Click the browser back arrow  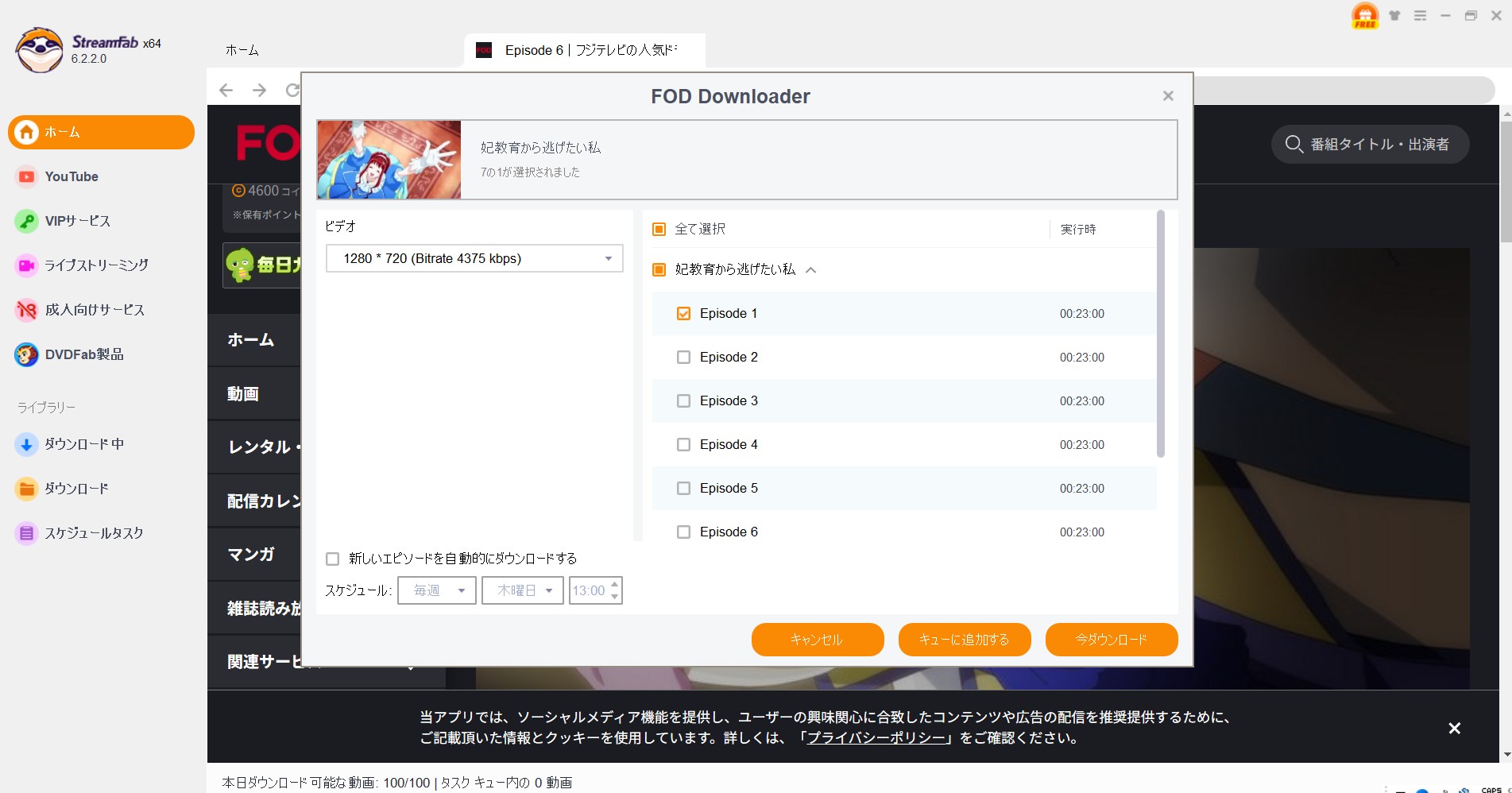click(x=226, y=90)
